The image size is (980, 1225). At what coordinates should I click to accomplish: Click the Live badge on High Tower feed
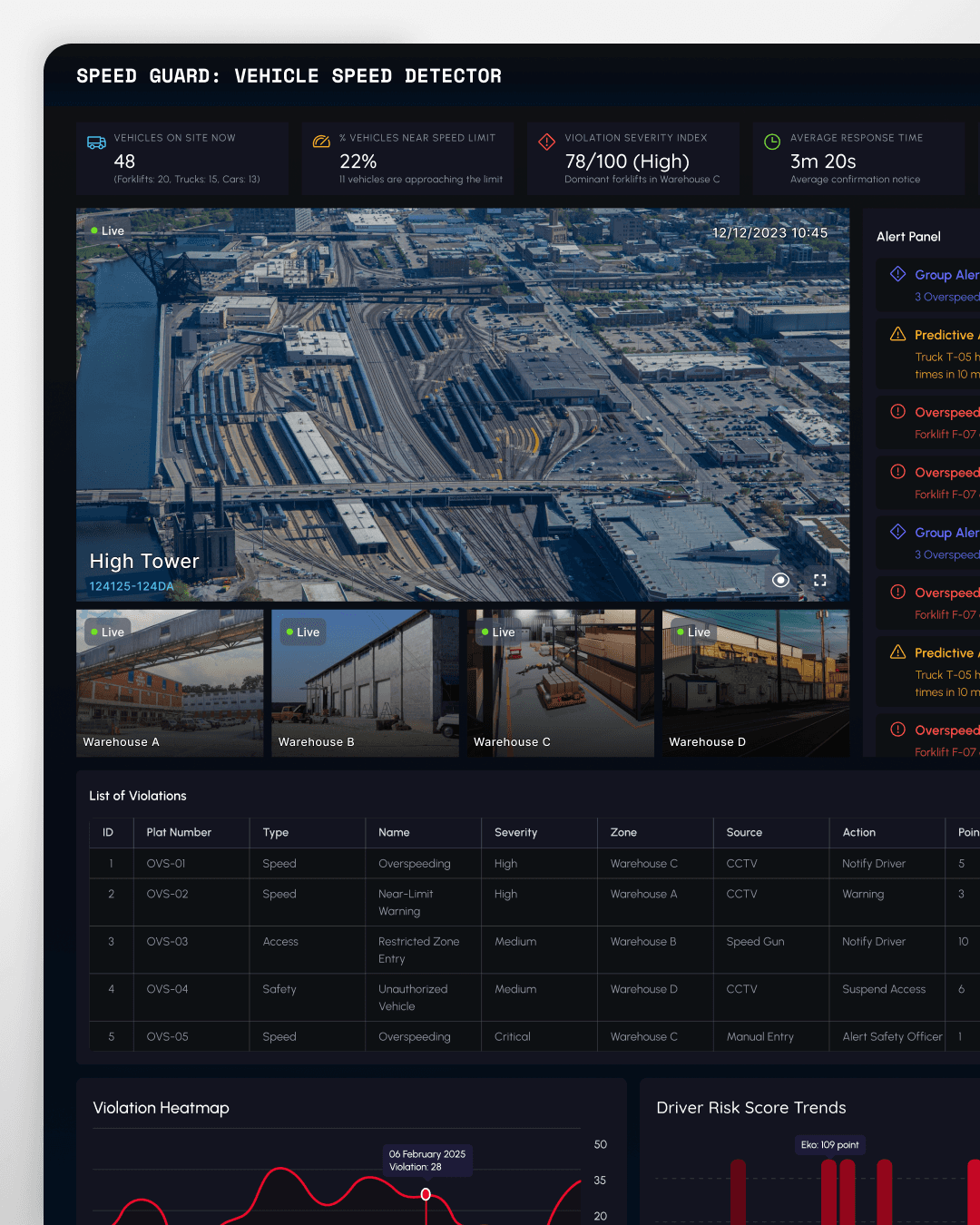click(107, 230)
